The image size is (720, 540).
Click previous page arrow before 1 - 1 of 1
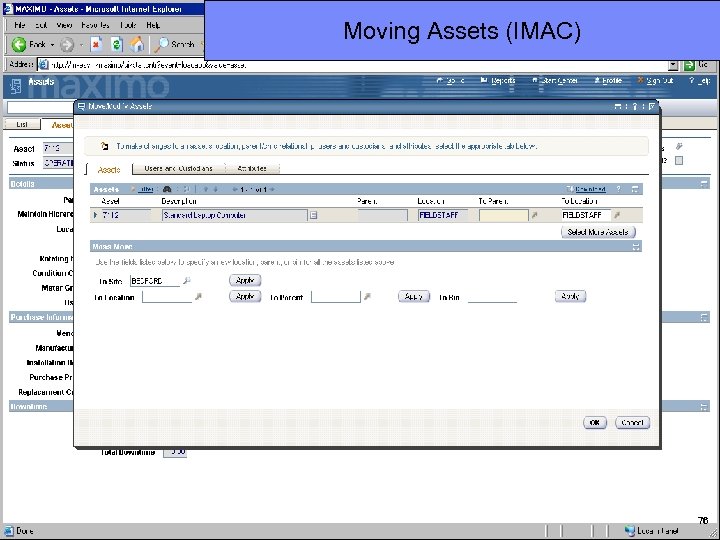235,189
